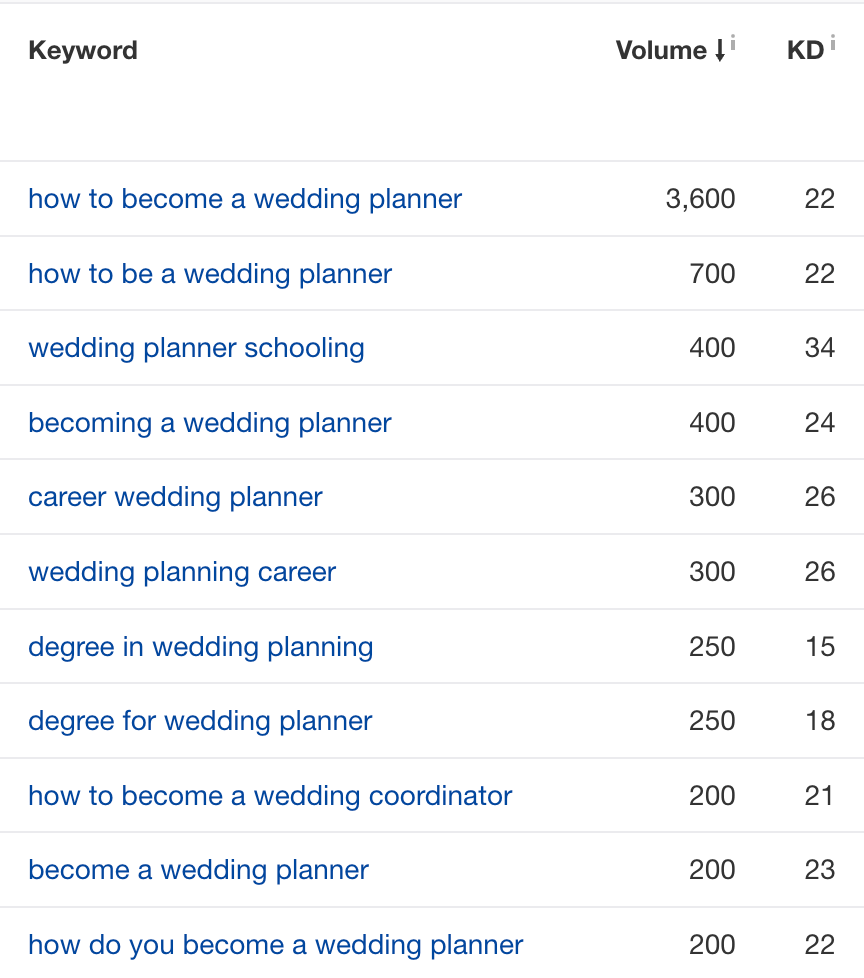Image resolution: width=864 pixels, height=978 pixels.
Task: Select the keyword 'degree in wedding planning'
Action: pyautogui.click(x=201, y=647)
